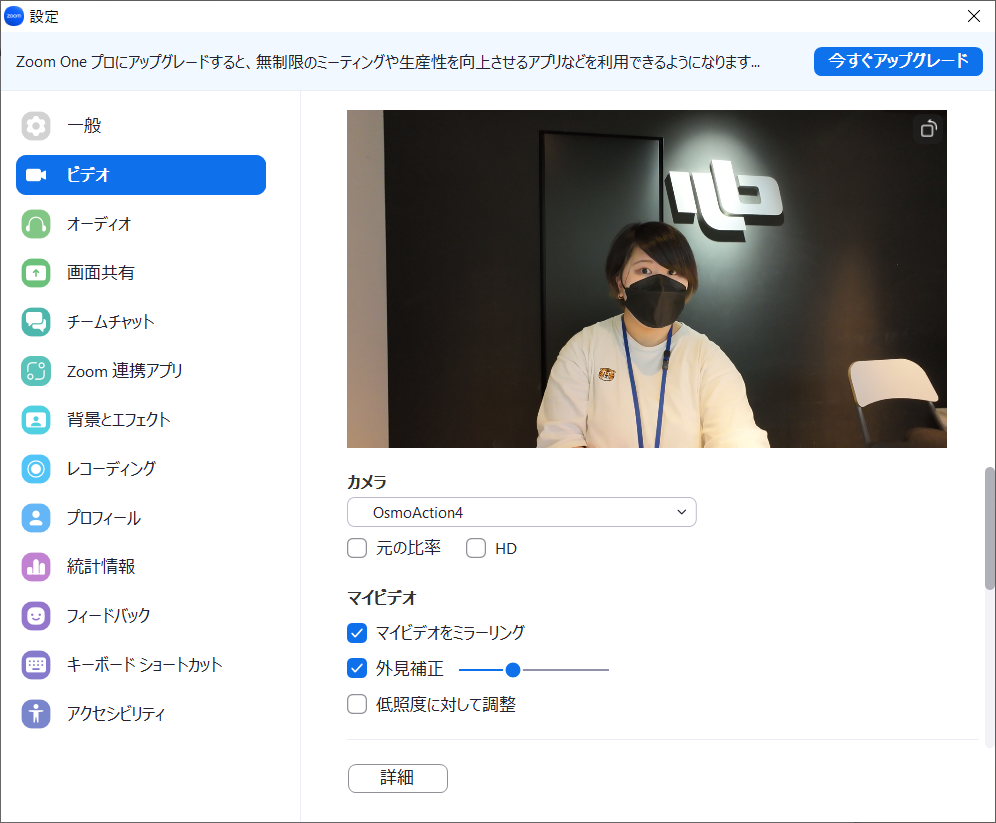996x823 pixels.
Task: Click the Recording (レコーディング) icon
Action: pos(36,468)
